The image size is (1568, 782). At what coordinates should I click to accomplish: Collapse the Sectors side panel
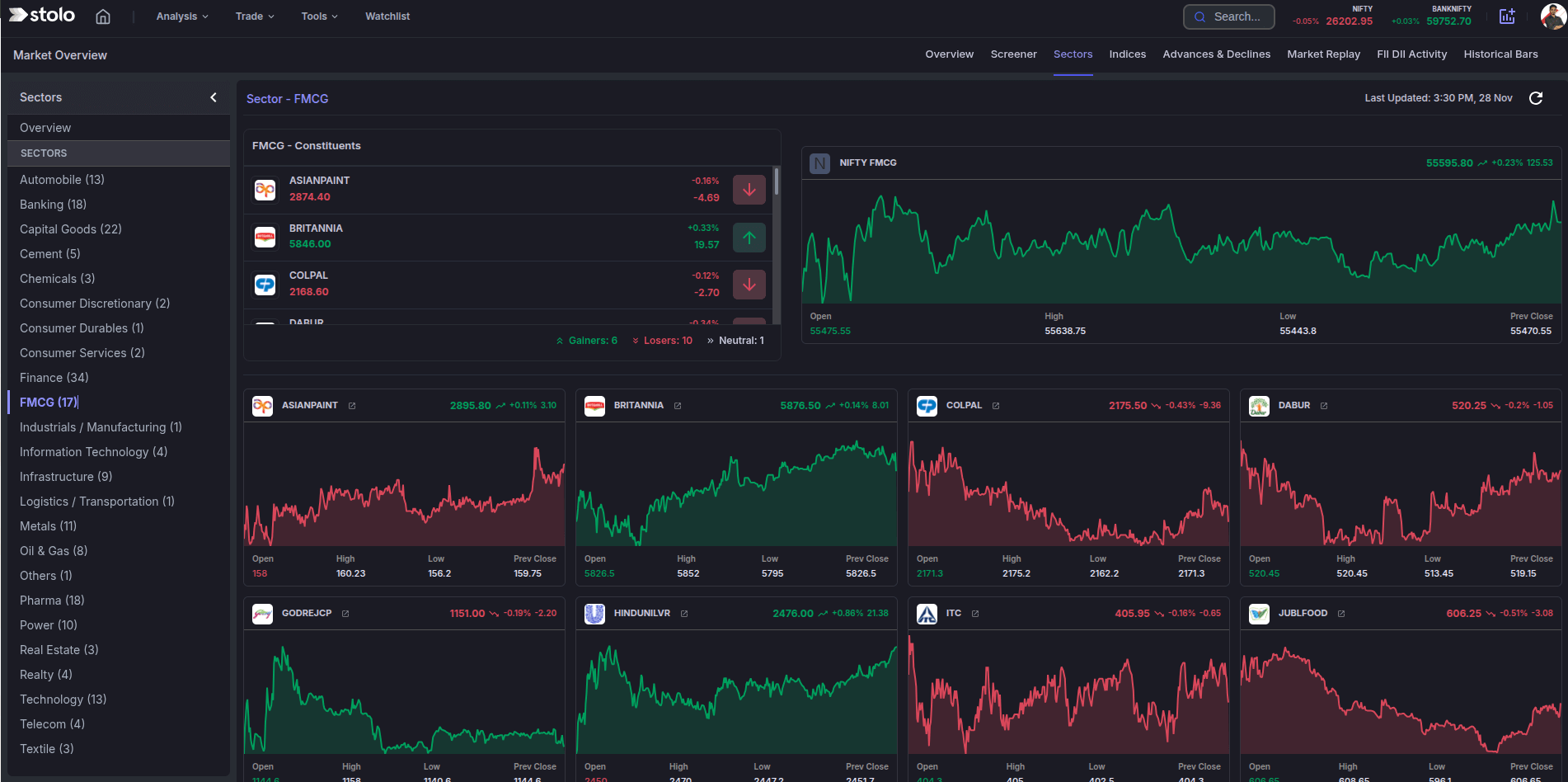(x=214, y=97)
